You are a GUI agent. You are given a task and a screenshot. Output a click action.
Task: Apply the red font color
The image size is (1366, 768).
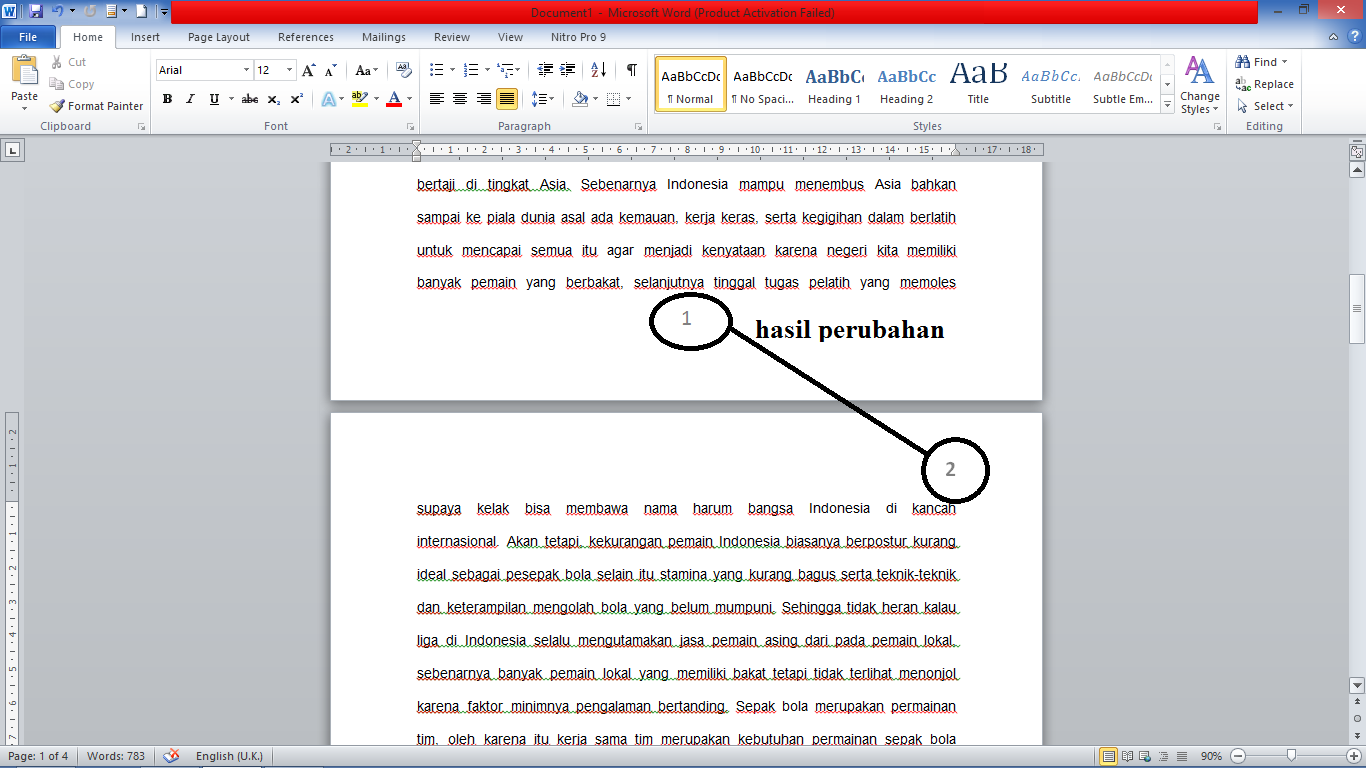394,99
